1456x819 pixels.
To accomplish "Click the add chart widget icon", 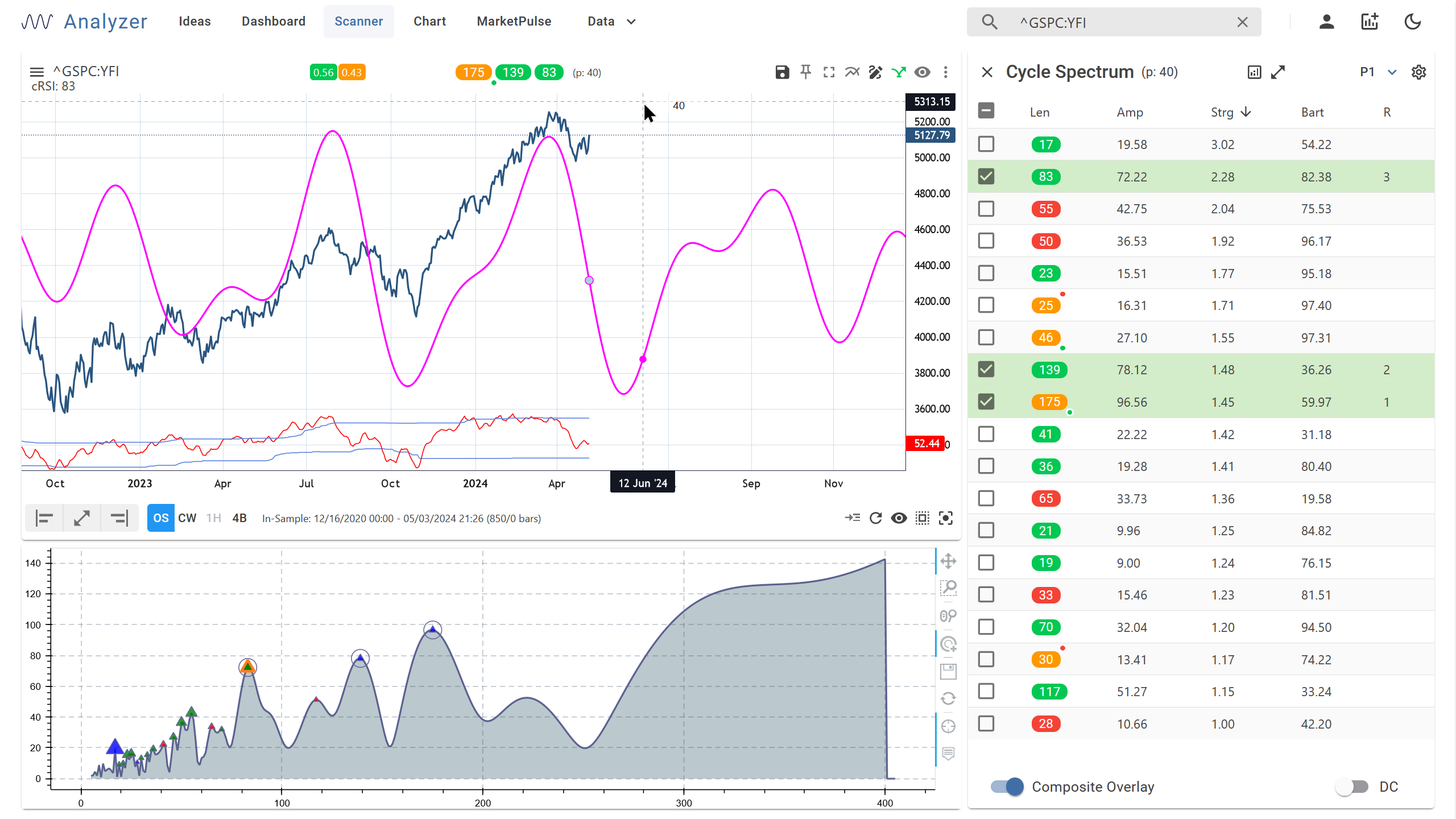I will point(1370,22).
